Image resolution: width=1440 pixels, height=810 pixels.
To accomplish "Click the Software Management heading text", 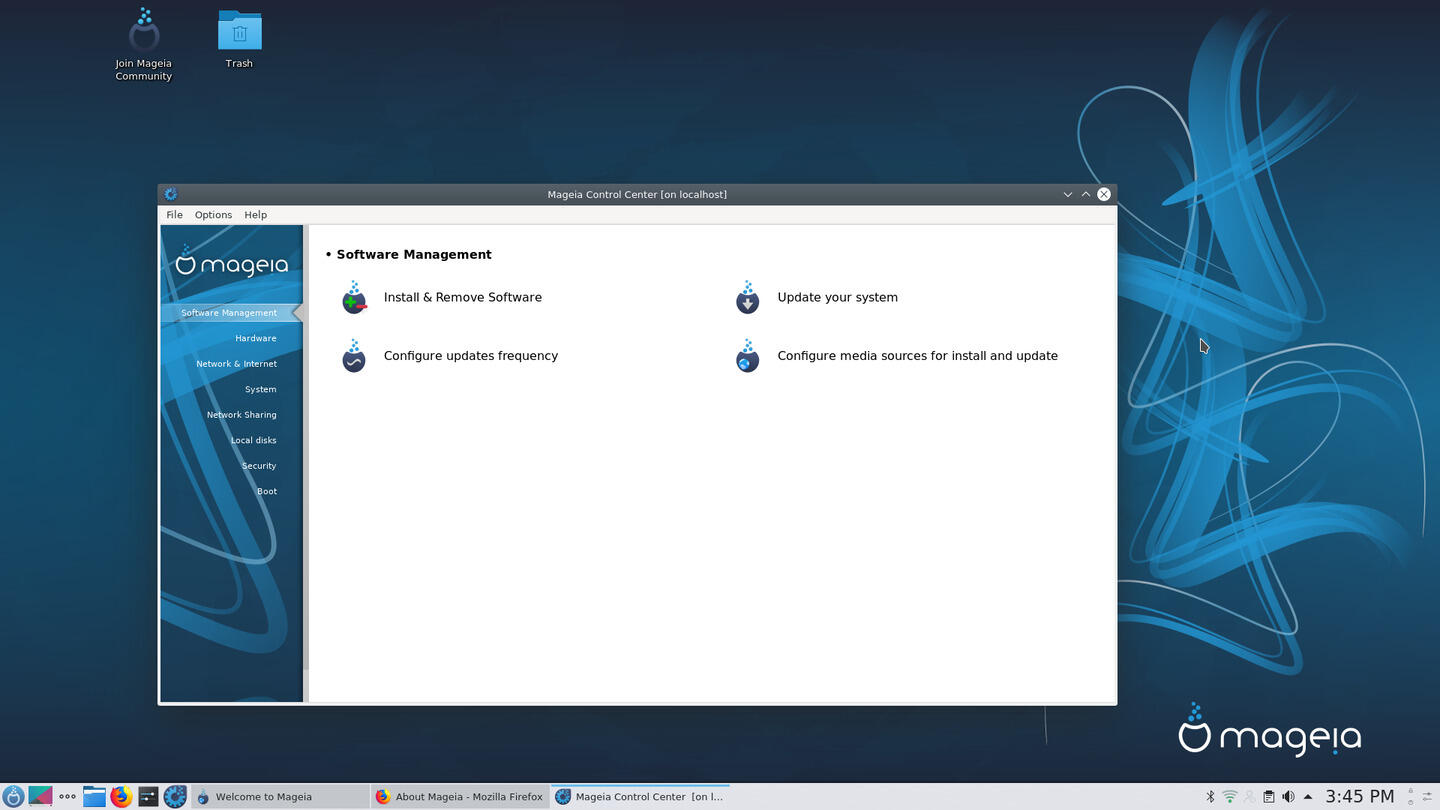I will pos(414,254).
